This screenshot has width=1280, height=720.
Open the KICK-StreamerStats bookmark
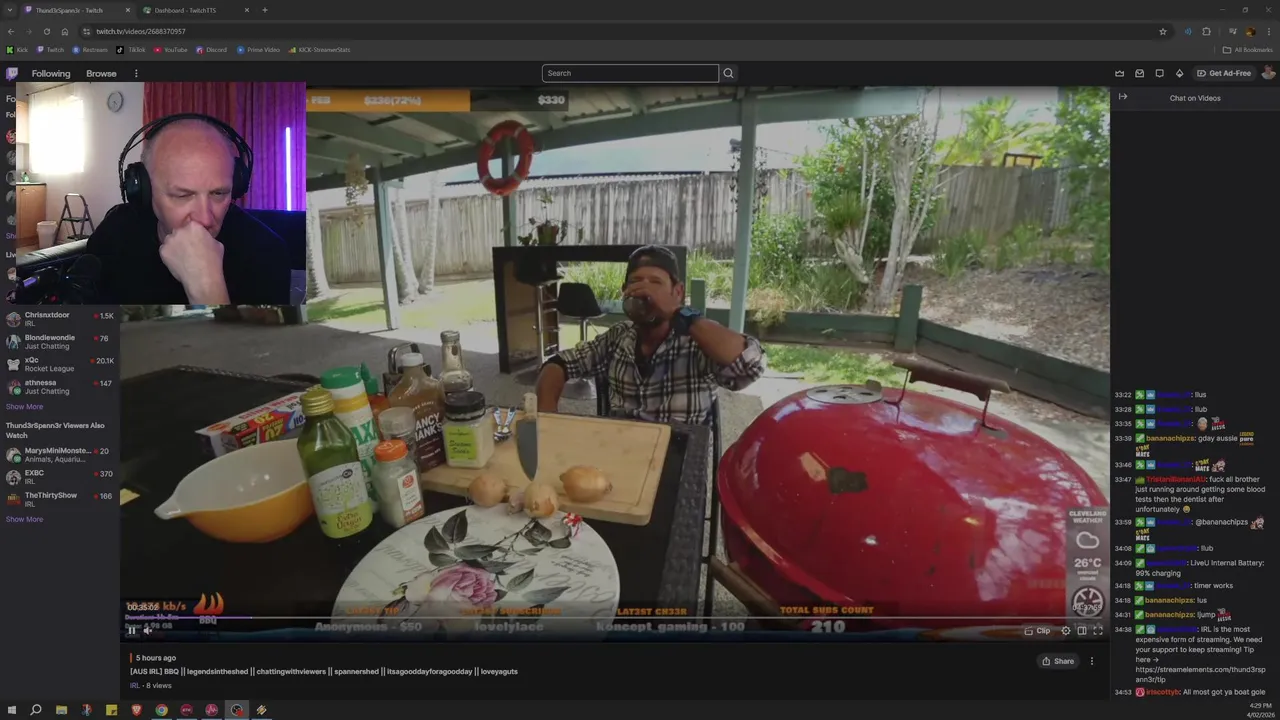pyautogui.click(x=319, y=50)
